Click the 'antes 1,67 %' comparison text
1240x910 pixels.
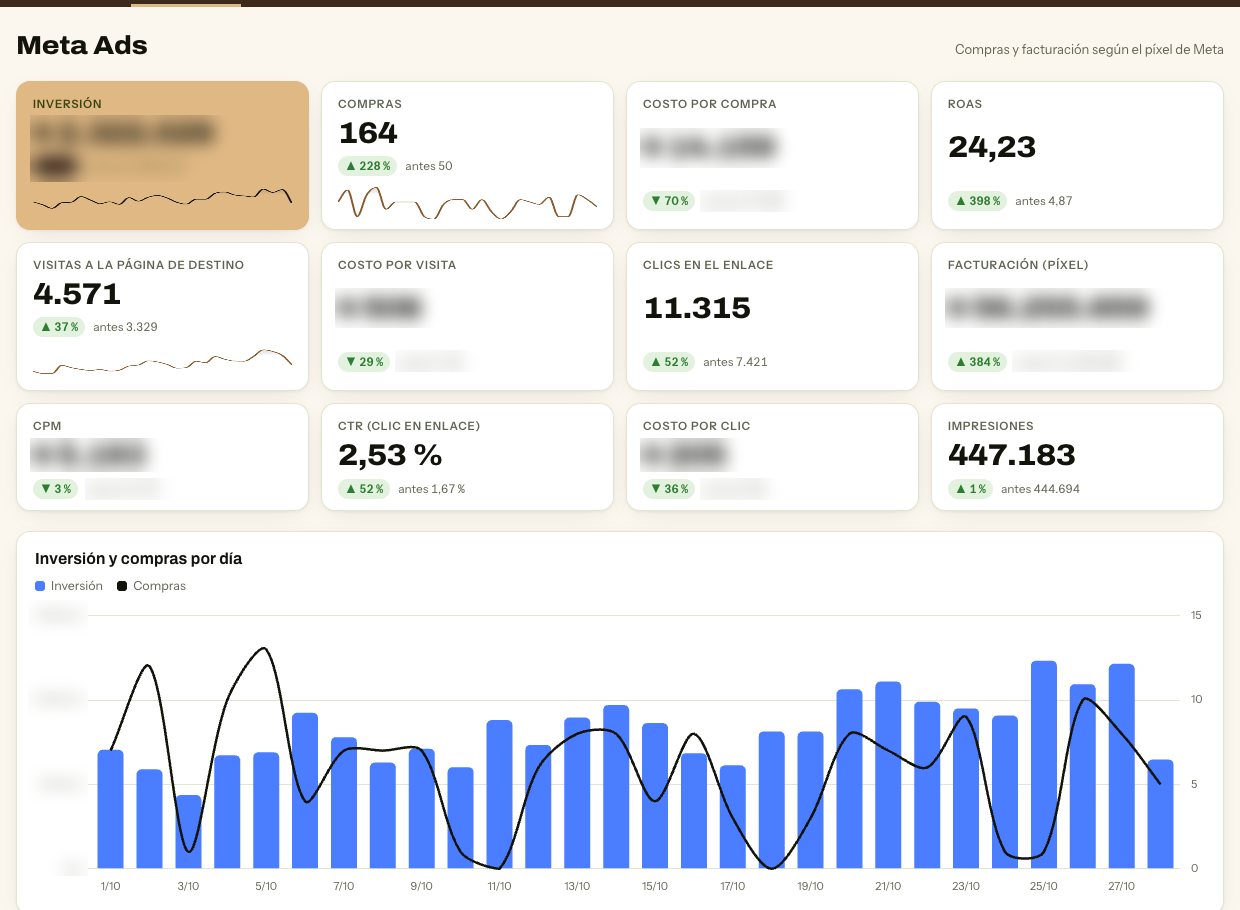[432, 489]
